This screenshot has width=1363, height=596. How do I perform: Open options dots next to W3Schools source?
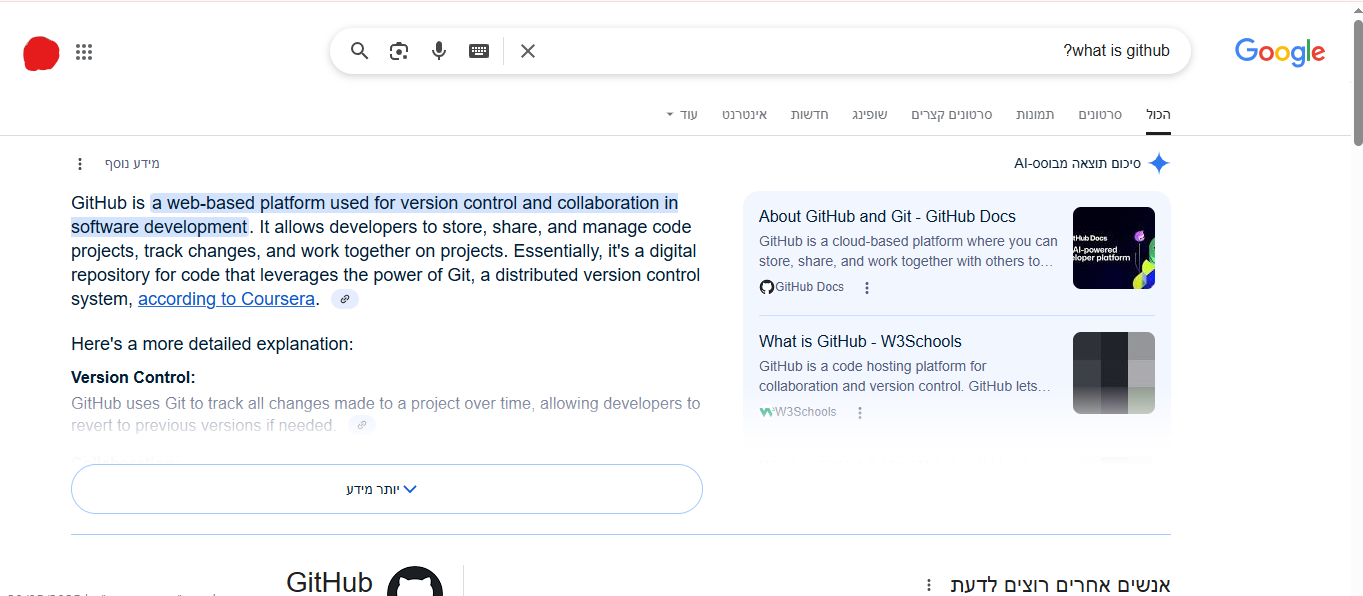tap(860, 413)
